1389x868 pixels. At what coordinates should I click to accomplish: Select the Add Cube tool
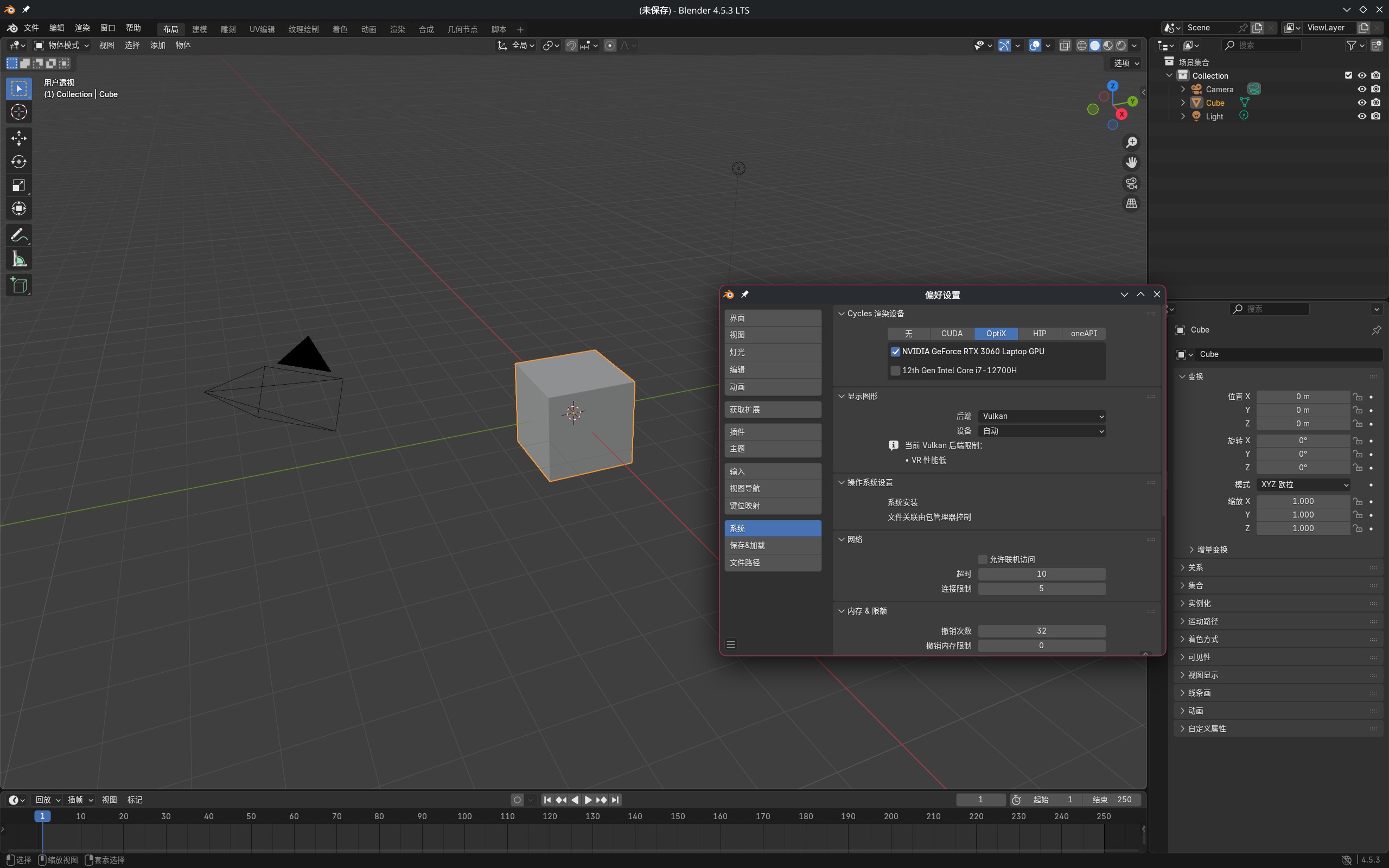(x=19, y=285)
